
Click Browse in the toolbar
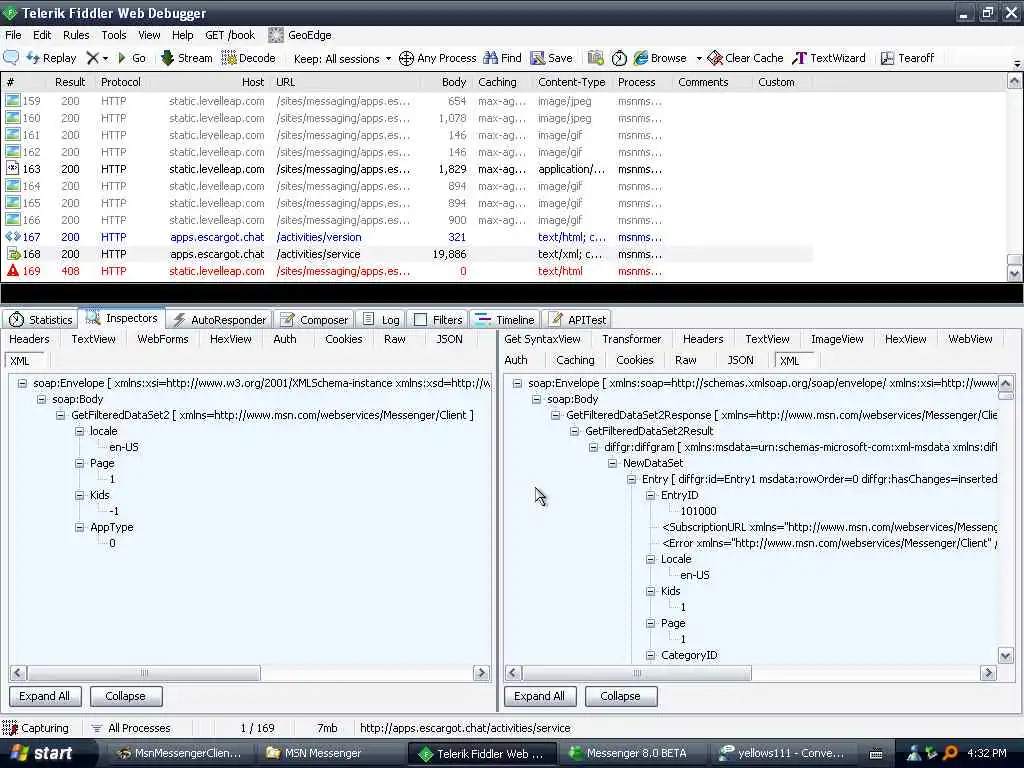660,58
